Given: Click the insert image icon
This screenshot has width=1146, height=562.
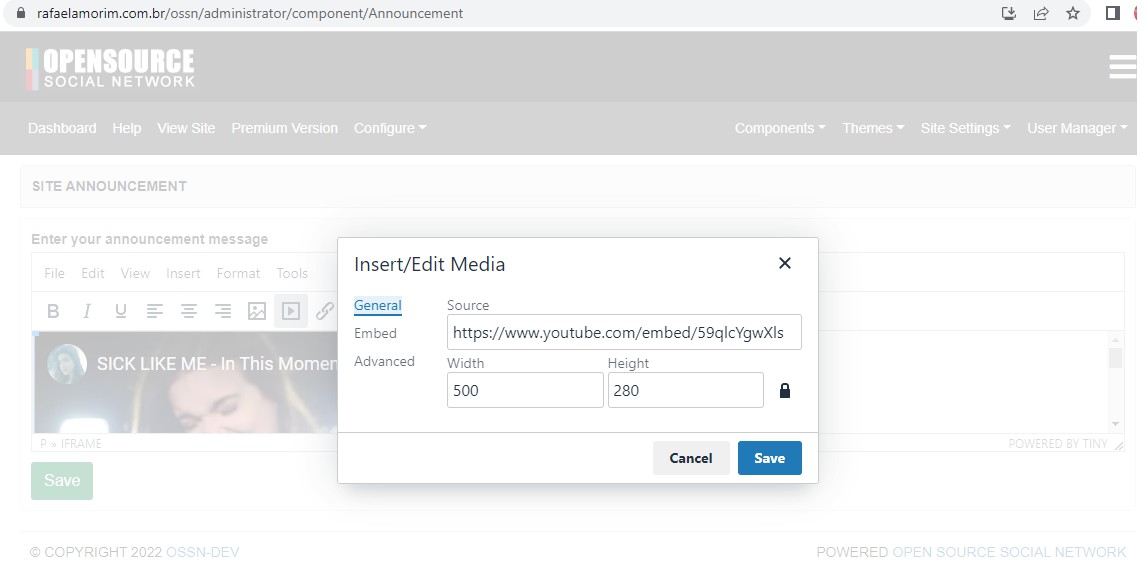Looking at the screenshot, I should (257, 311).
